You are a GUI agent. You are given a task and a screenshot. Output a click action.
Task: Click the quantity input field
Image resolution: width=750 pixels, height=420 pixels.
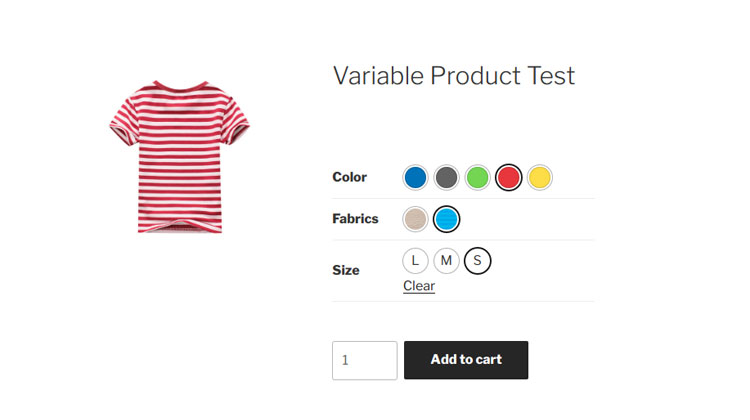(x=364, y=360)
